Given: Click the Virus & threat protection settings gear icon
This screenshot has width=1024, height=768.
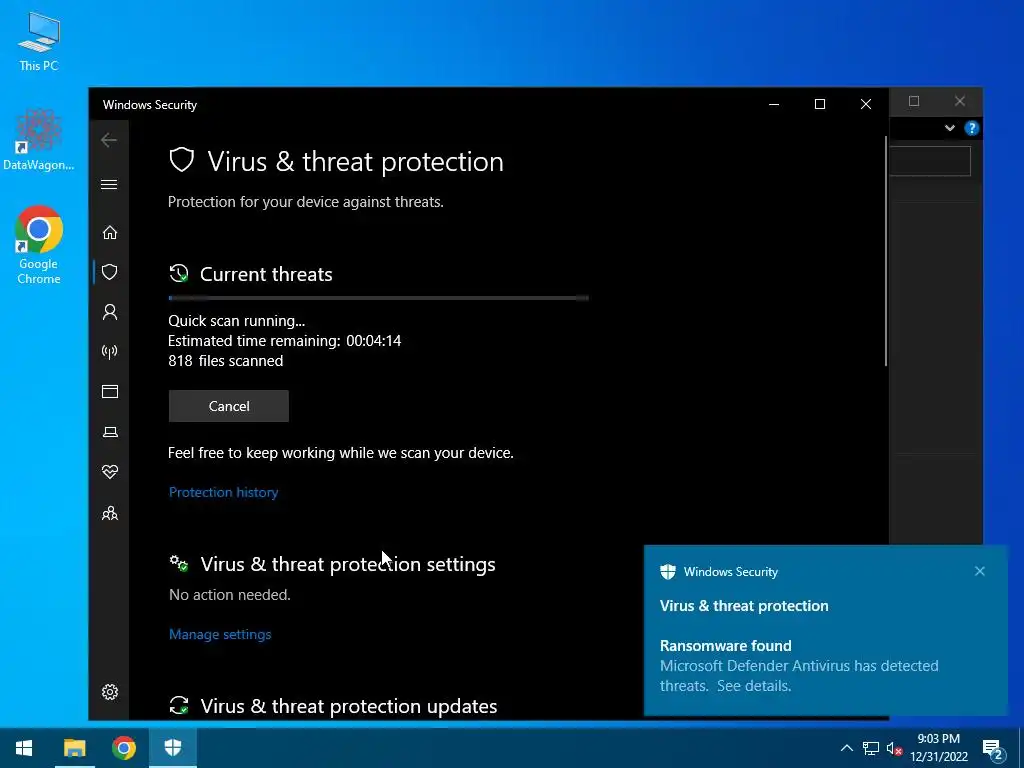Looking at the screenshot, I should pos(179,564).
